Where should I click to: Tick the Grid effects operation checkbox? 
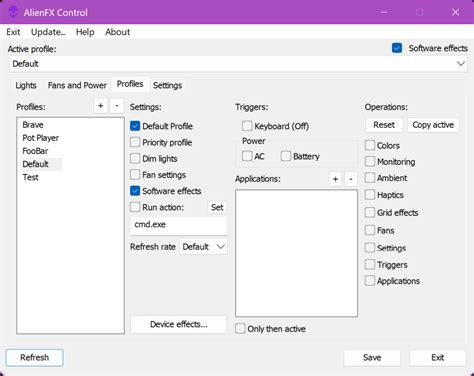[x=370, y=212]
